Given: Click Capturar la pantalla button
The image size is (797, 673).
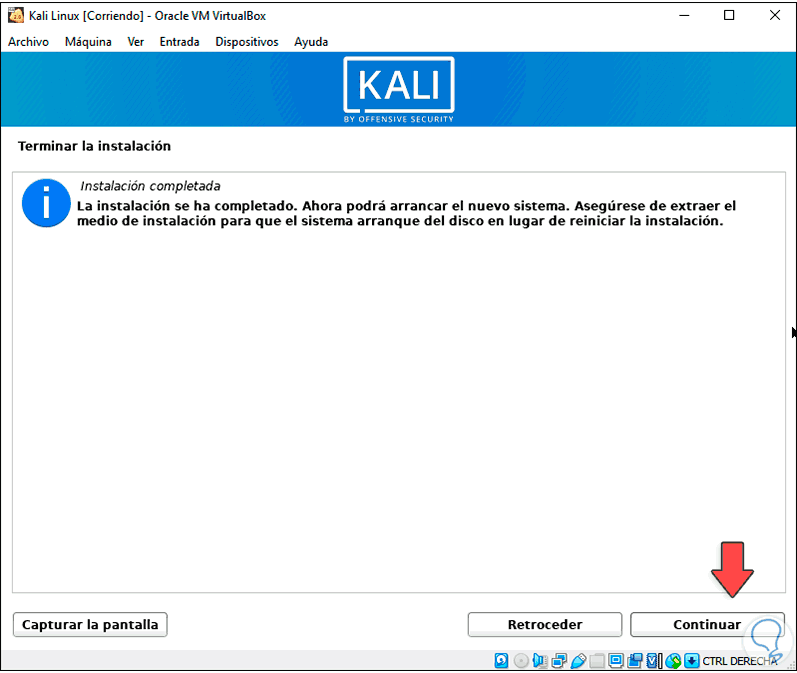Looking at the screenshot, I should coord(90,624).
